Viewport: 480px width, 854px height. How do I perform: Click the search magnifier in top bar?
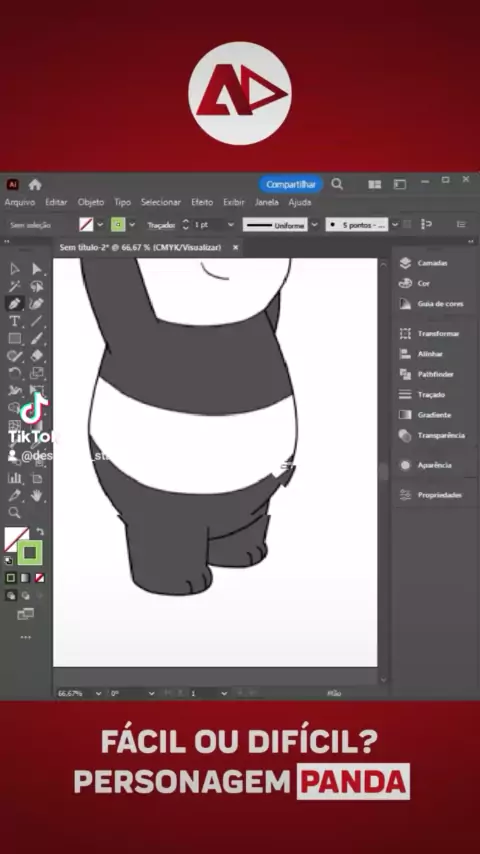coord(337,184)
